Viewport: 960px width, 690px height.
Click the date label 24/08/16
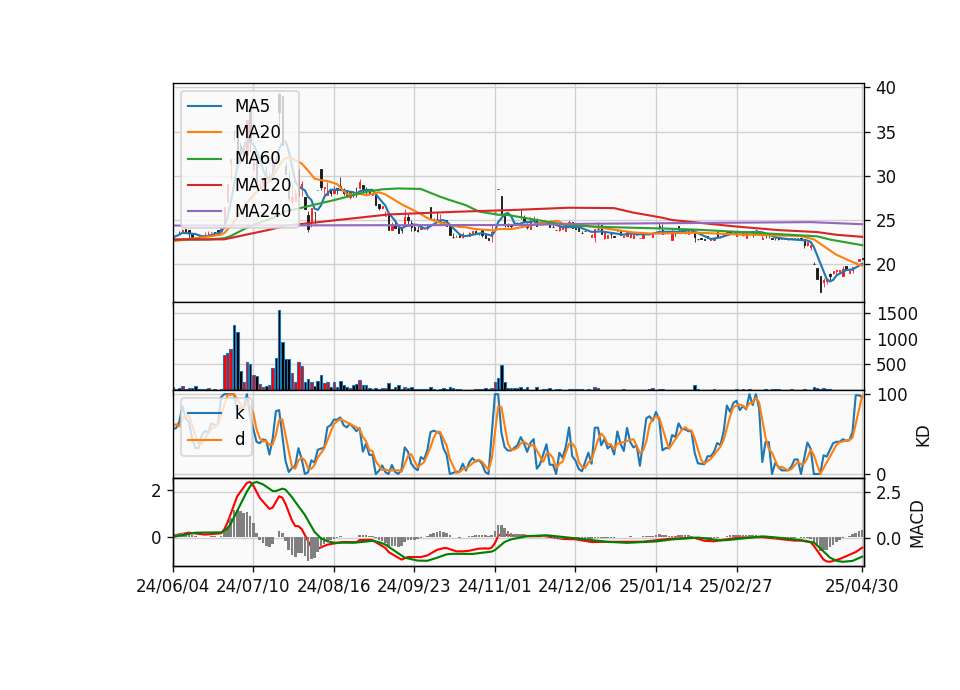point(334,586)
